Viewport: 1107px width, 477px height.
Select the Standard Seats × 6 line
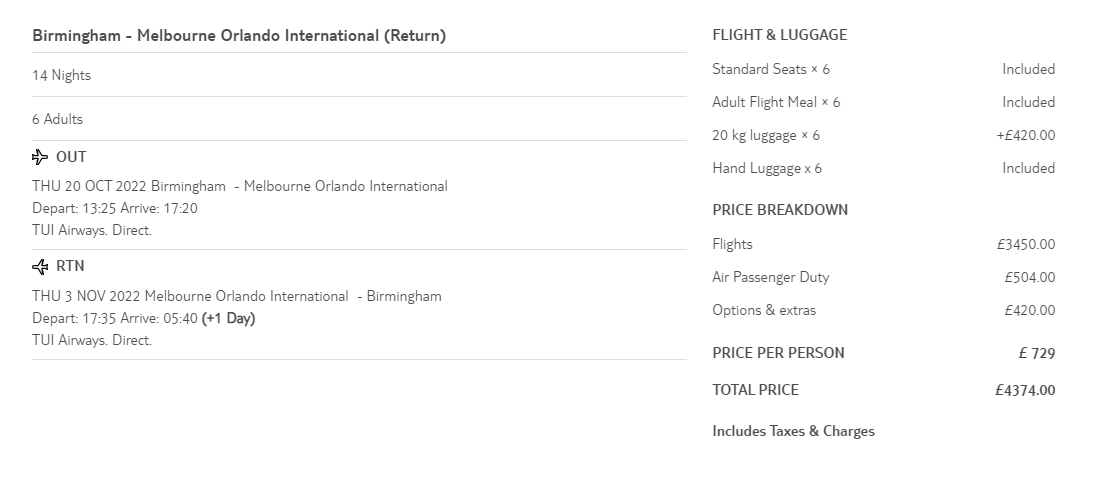pos(771,69)
